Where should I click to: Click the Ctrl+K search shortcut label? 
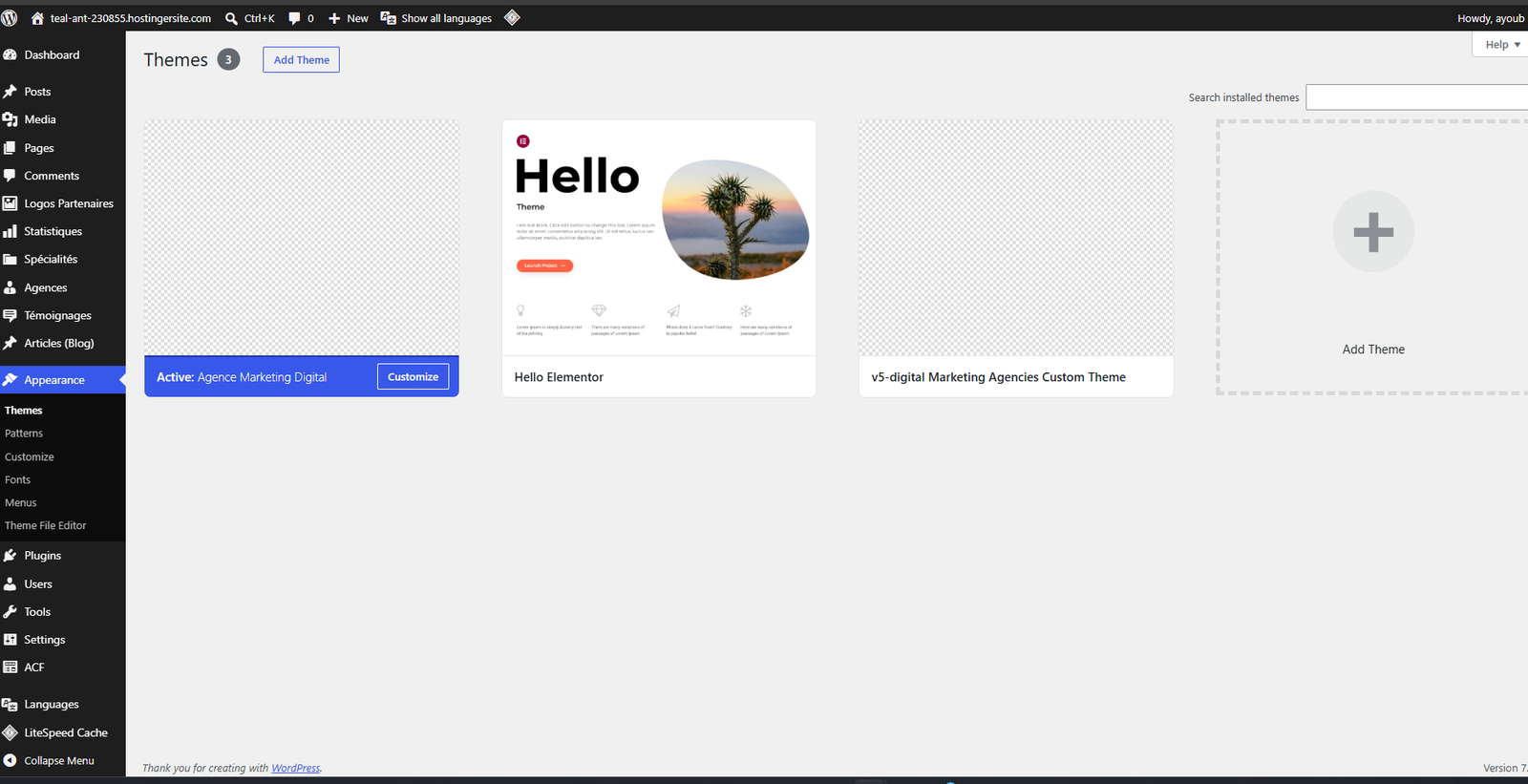pyautogui.click(x=260, y=18)
